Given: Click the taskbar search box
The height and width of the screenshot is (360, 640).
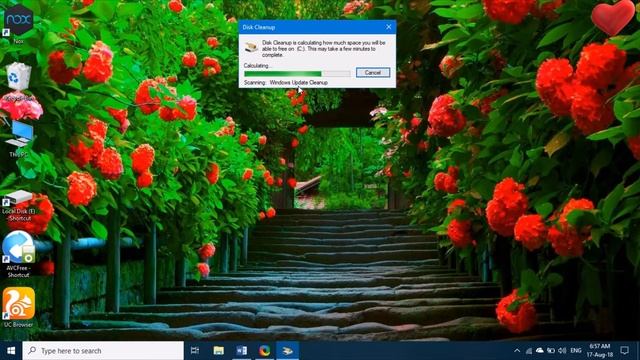Looking at the screenshot, I should (103, 351).
